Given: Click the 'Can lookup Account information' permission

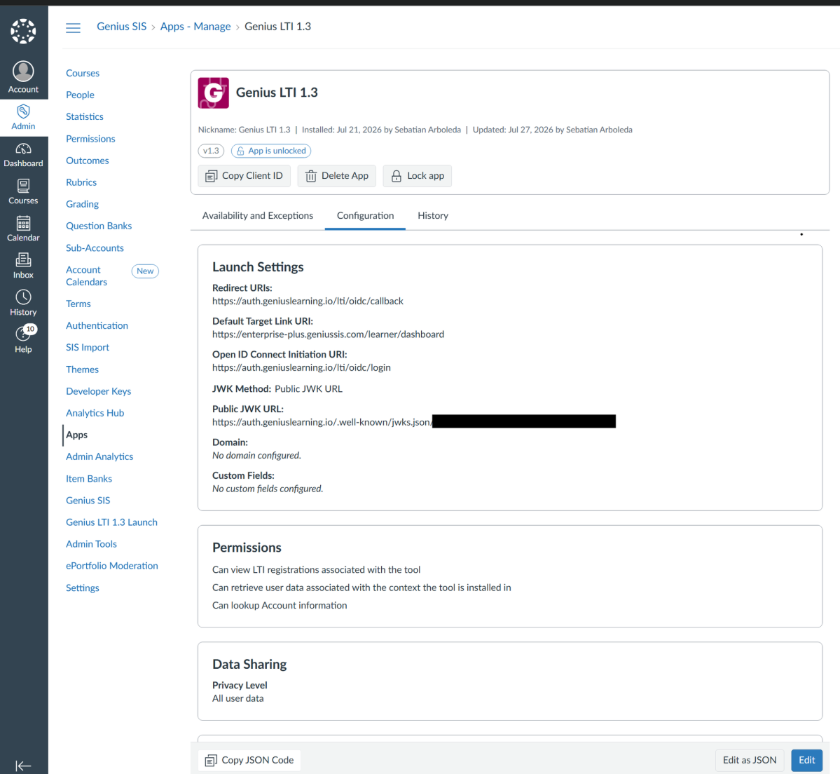Looking at the screenshot, I should 280,605.
